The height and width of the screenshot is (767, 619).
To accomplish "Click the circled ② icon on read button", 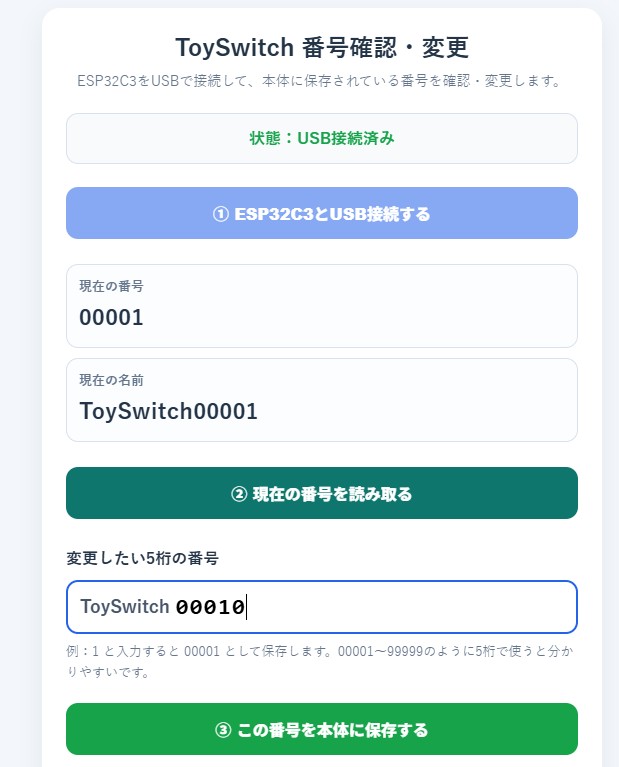I will coord(239,494).
